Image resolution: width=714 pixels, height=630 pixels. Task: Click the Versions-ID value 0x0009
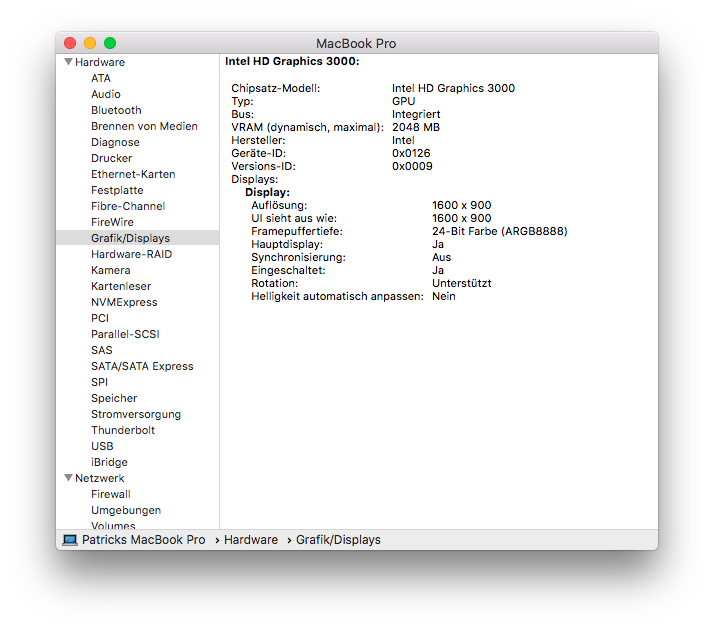pyautogui.click(x=412, y=166)
